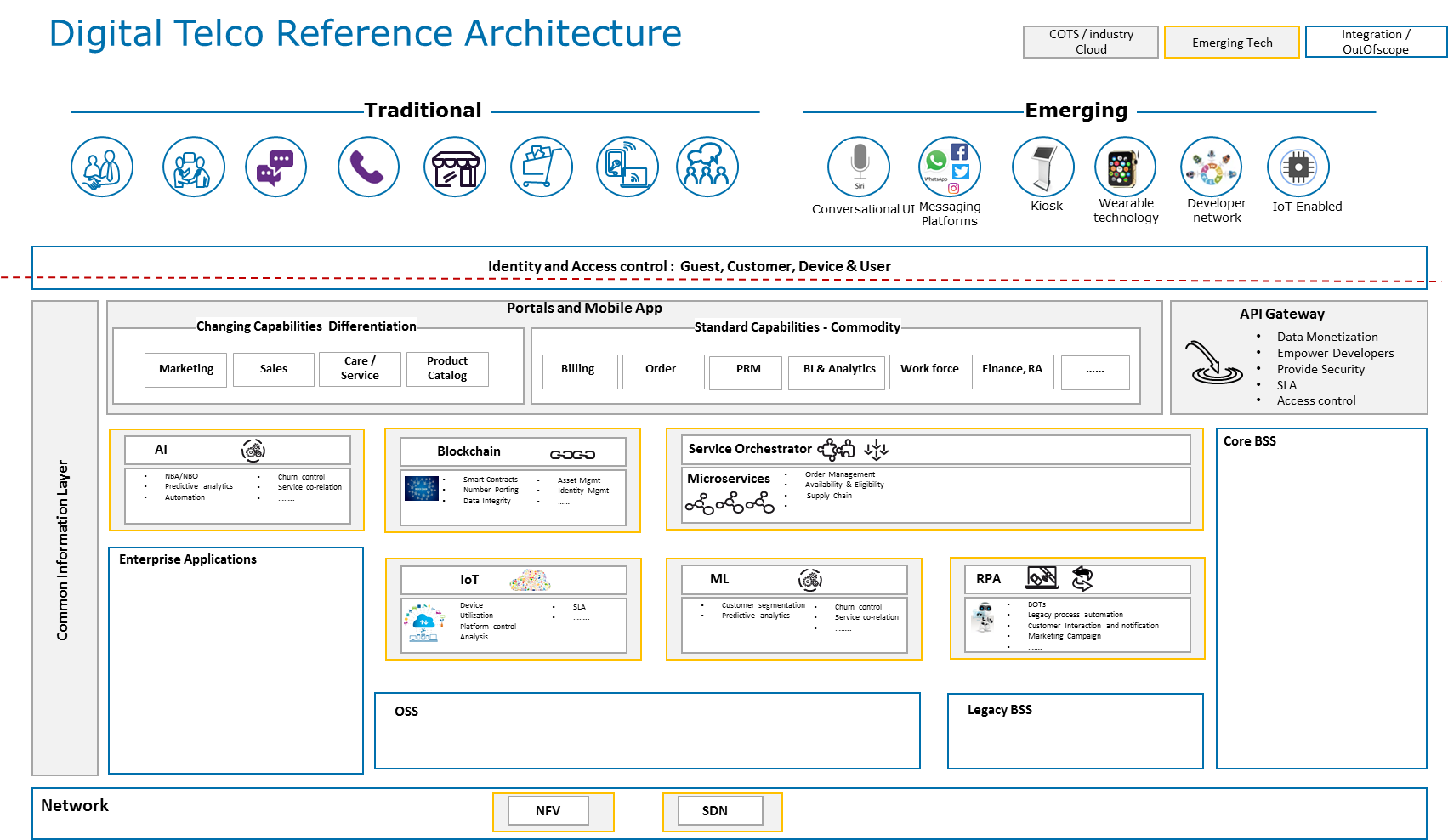Viewport: 1448px width, 840px height.
Task: Select the social media apps icon
Action: click(x=950, y=167)
